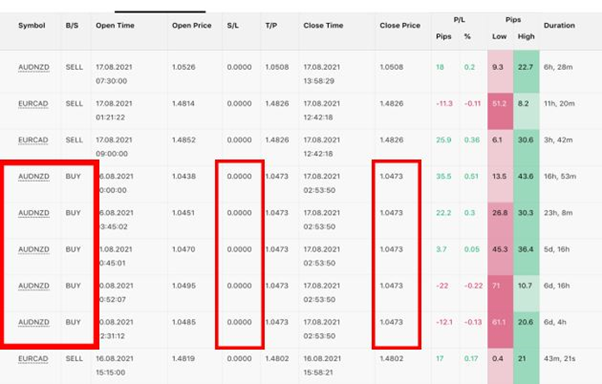Click close price 1.4802
This screenshot has height=384, width=602.
tap(391, 359)
